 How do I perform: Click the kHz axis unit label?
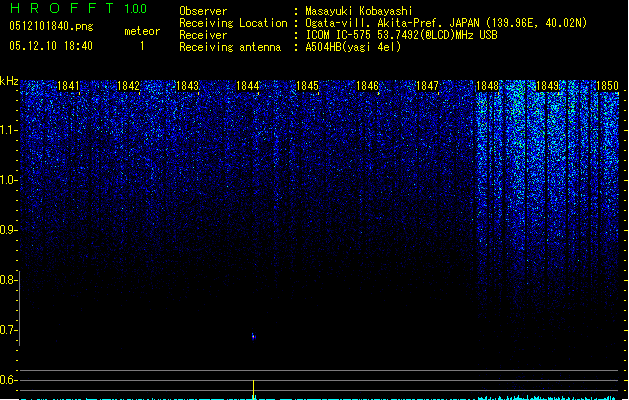click(9, 81)
